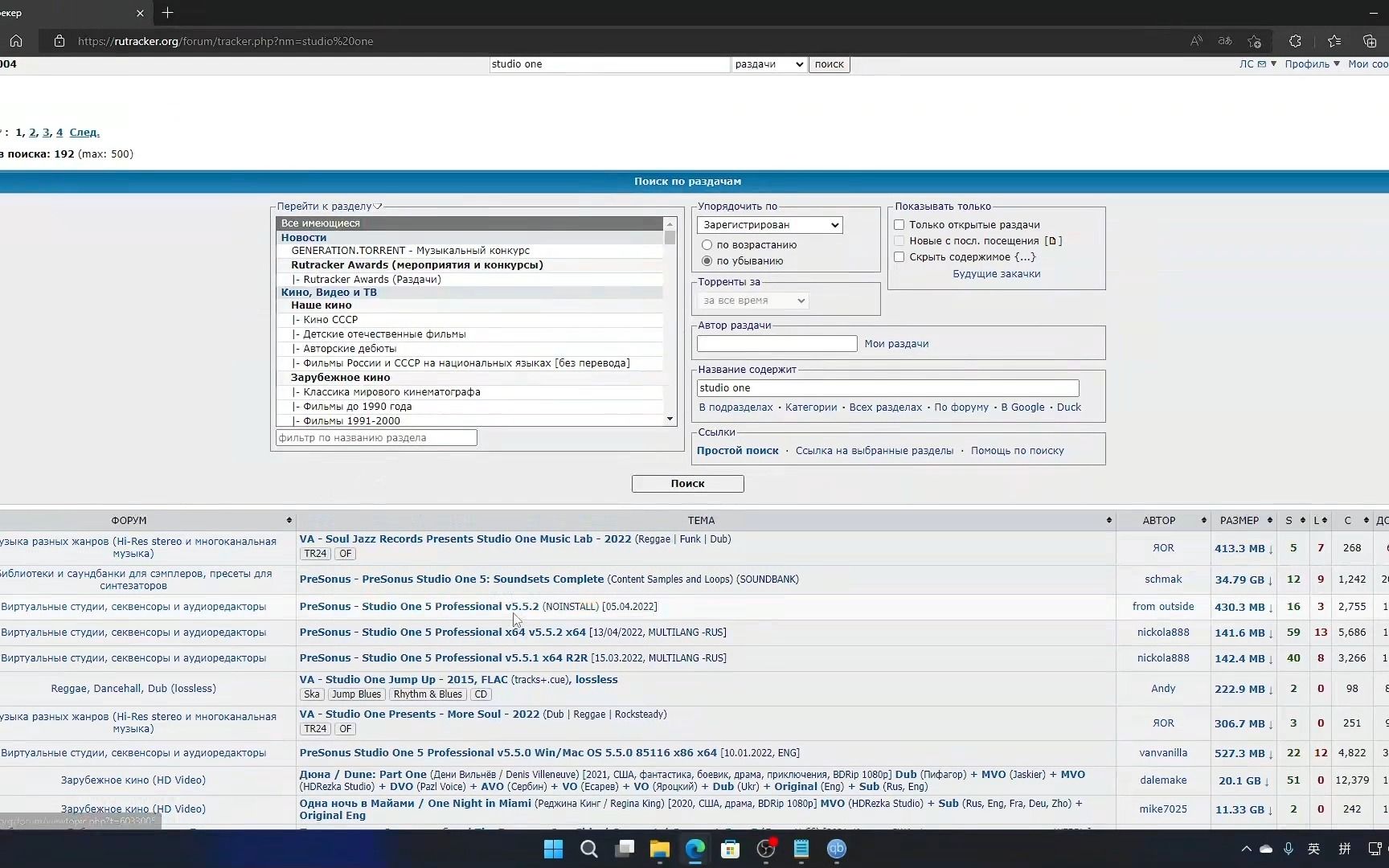Viewport: 1389px width, 868px height.
Task: Sort results by РАЗМЕР column arrows
Action: [1270, 520]
